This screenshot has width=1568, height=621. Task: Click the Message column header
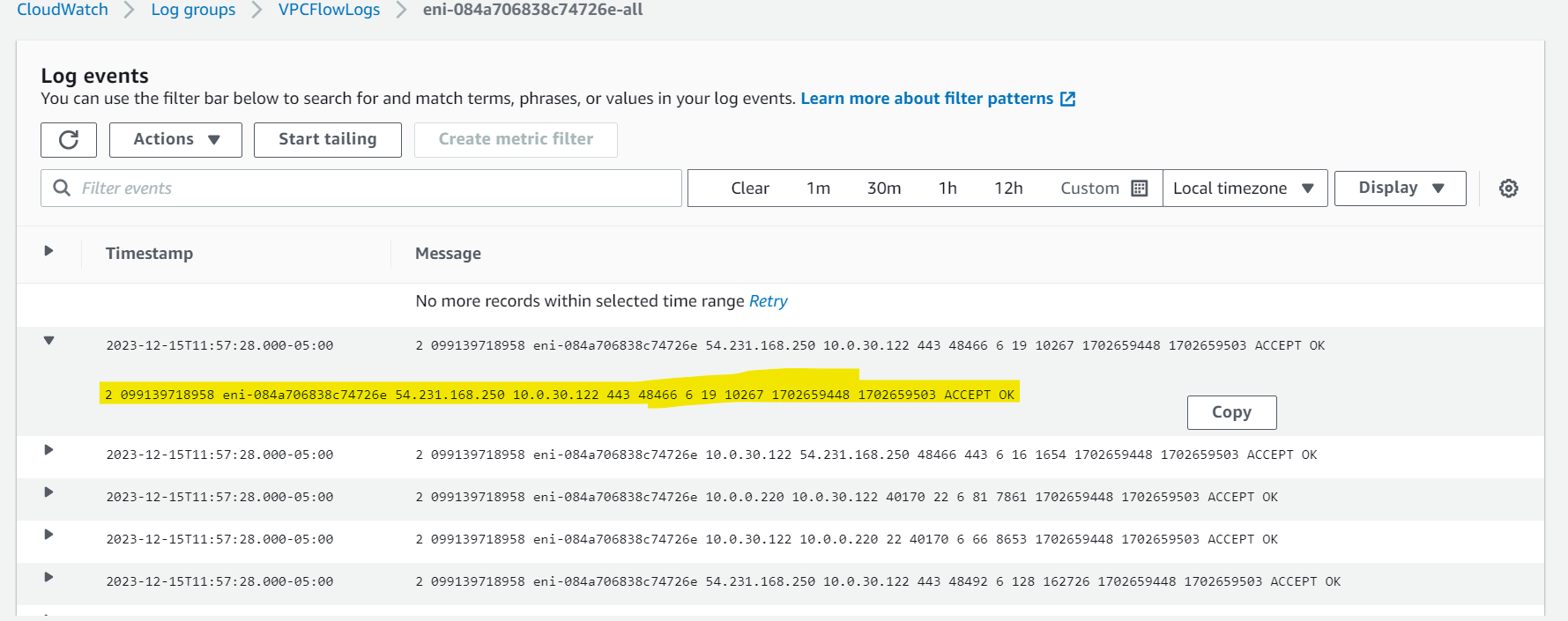click(x=448, y=254)
